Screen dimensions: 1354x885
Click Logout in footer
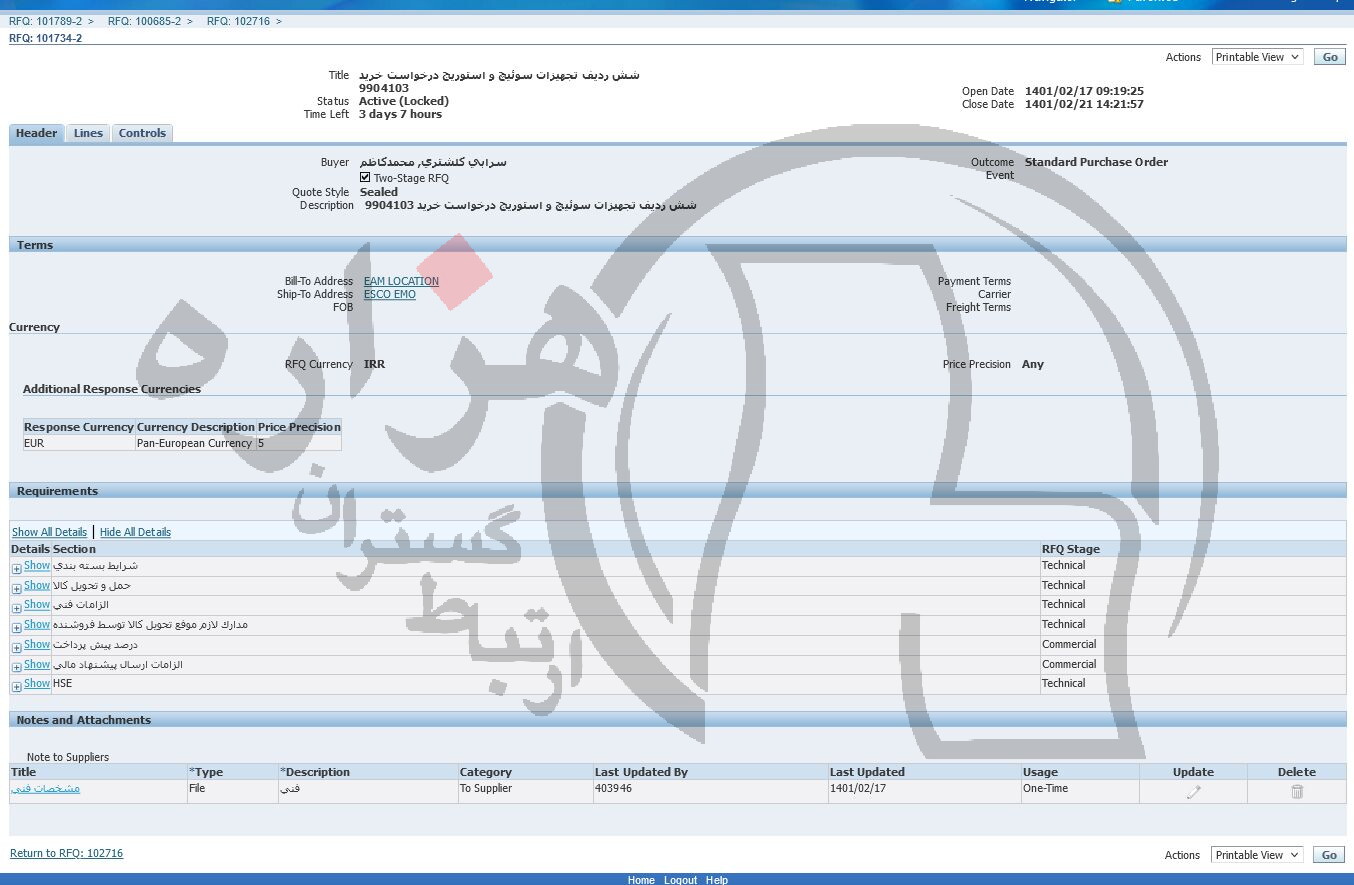coord(680,880)
